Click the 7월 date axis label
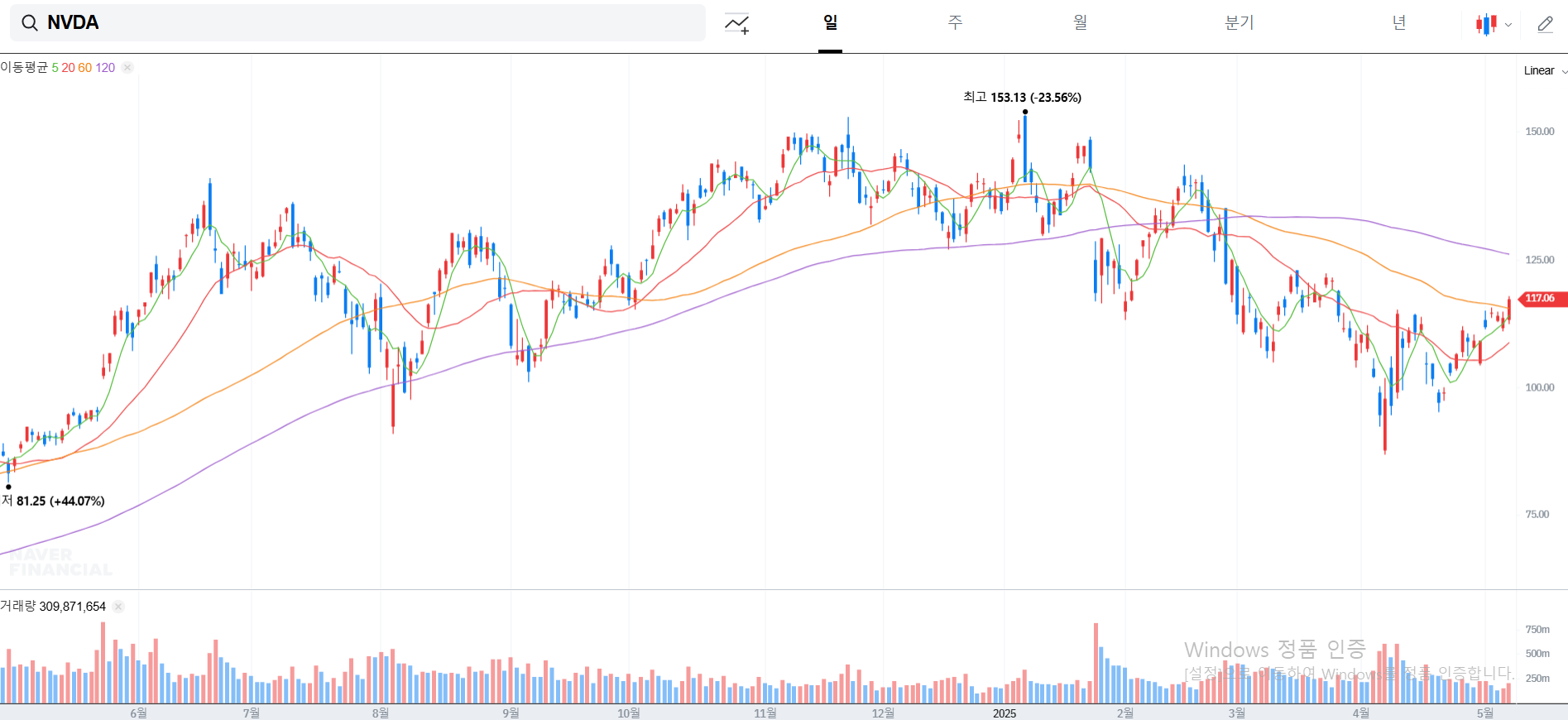 251,713
